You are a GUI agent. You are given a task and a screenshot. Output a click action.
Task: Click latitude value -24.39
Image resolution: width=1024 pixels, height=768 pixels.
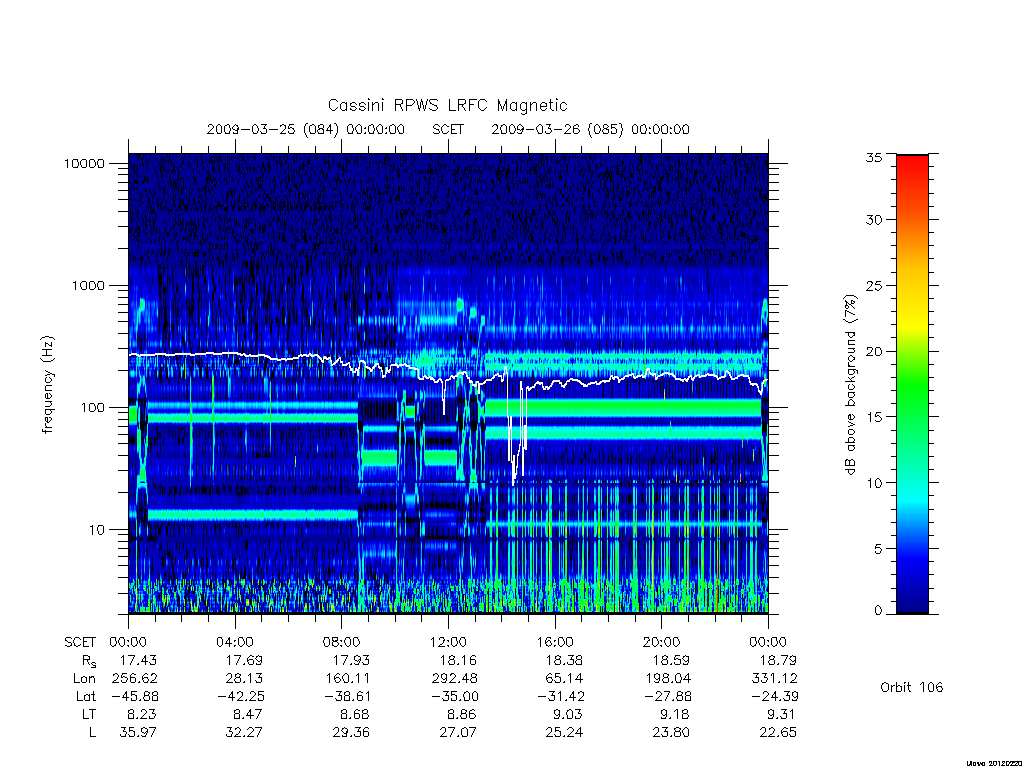click(x=774, y=696)
